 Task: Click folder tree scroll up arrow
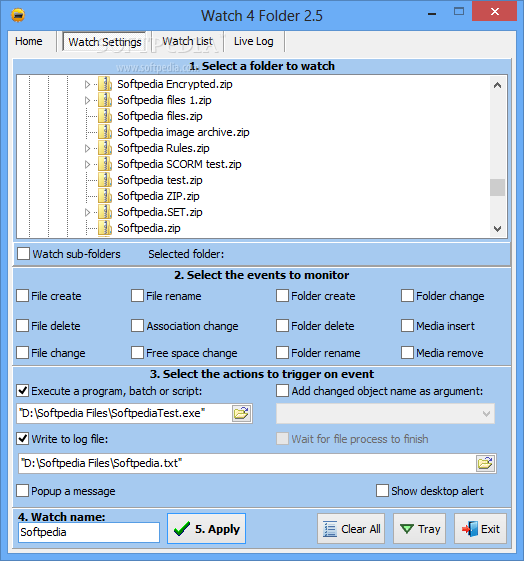click(x=497, y=85)
